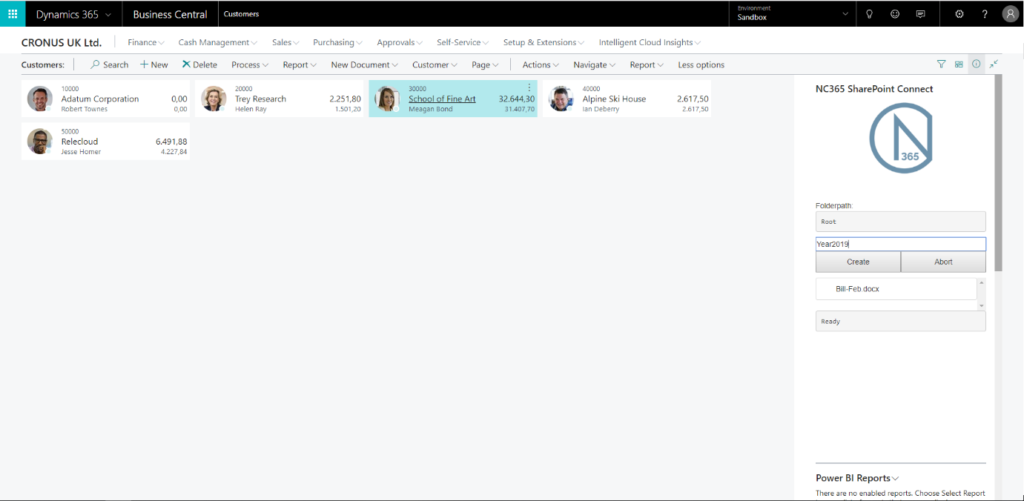Open the Page dropdown
The image size is (1024, 501).
click(x=485, y=65)
